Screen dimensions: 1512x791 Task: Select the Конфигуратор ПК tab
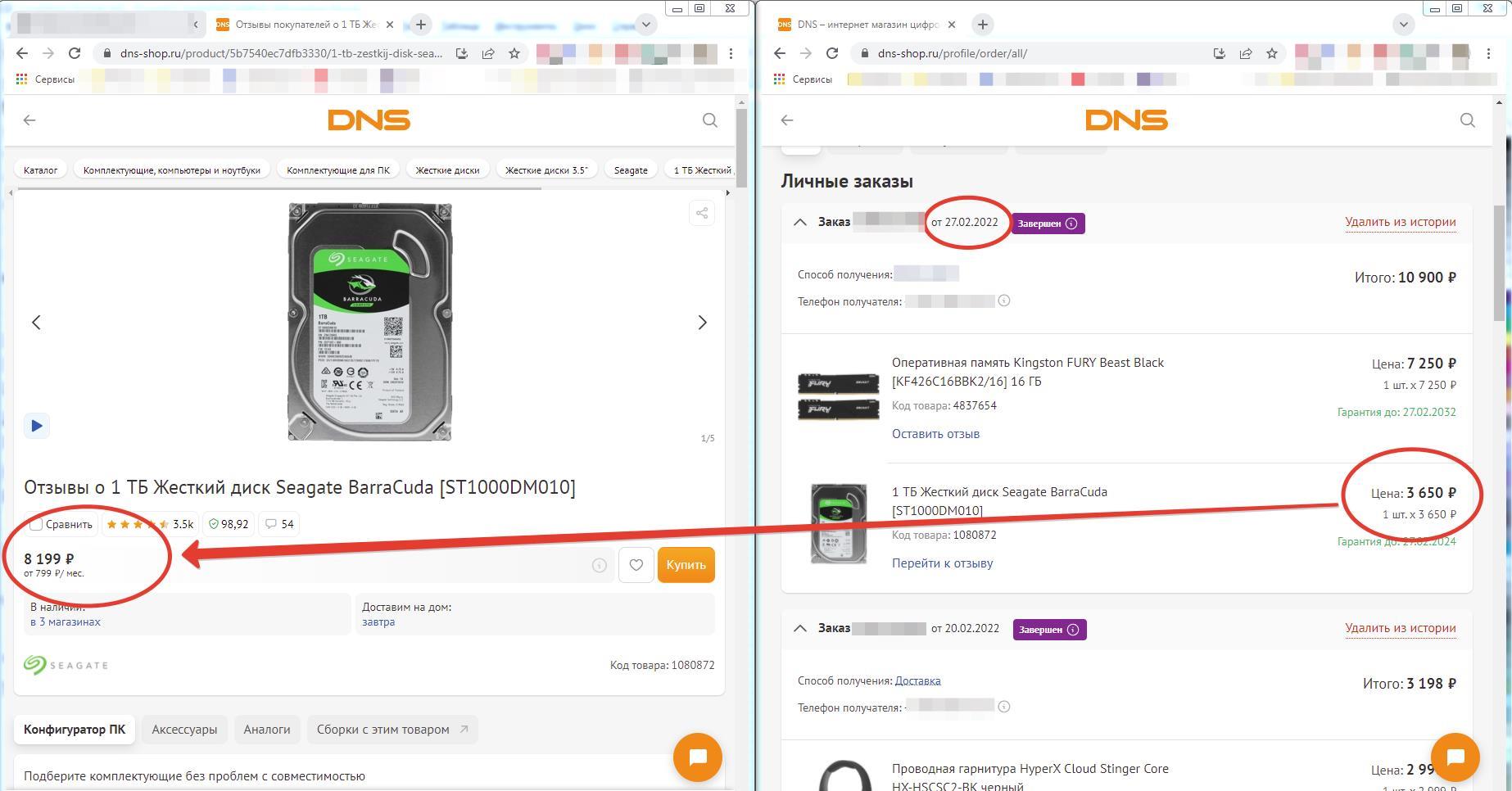pyautogui.click(x=75, y=730)
